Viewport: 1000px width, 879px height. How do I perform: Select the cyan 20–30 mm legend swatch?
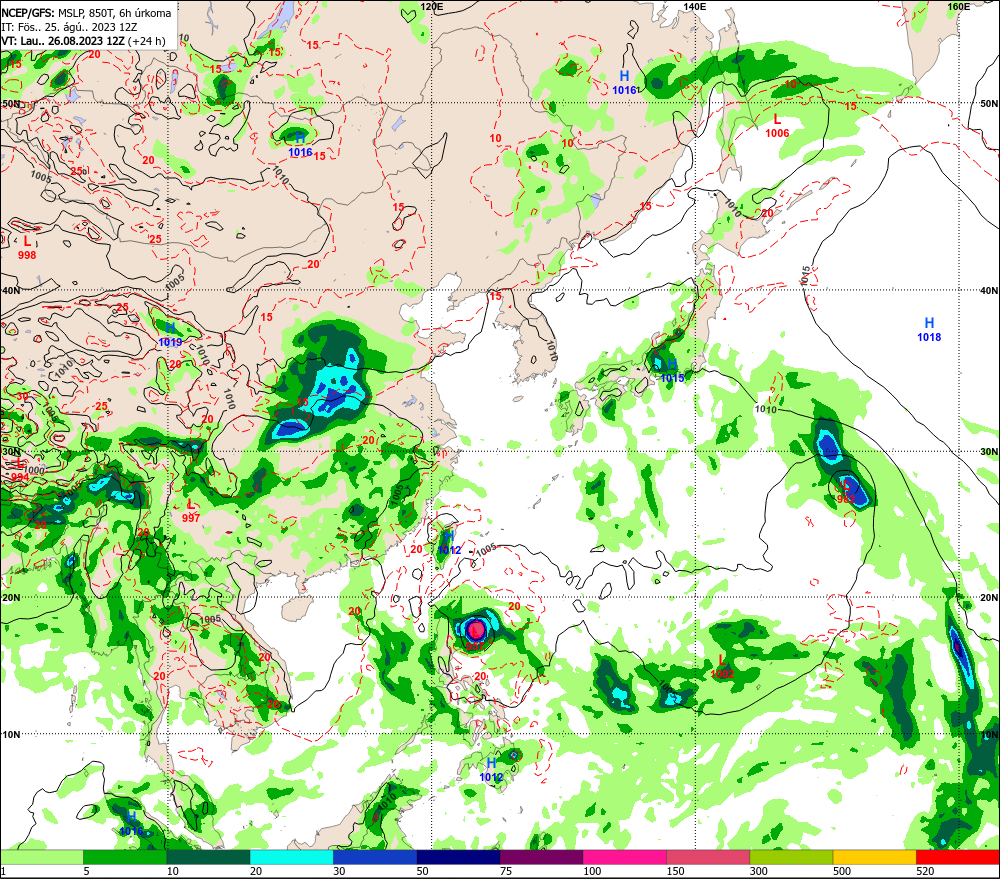pyautogui.click(x=291, y=857)
